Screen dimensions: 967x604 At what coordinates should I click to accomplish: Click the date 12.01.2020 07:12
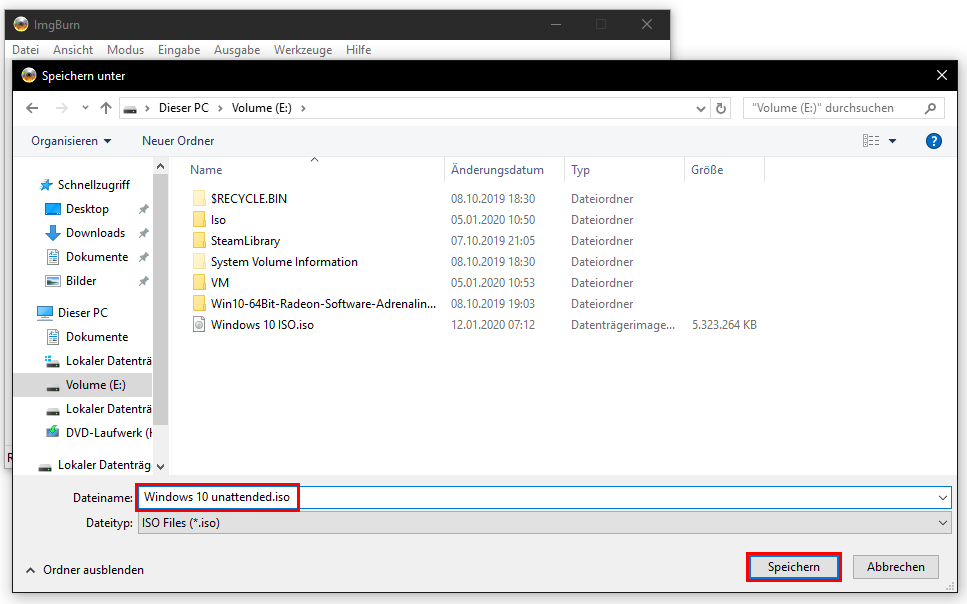tap(493, 325)
